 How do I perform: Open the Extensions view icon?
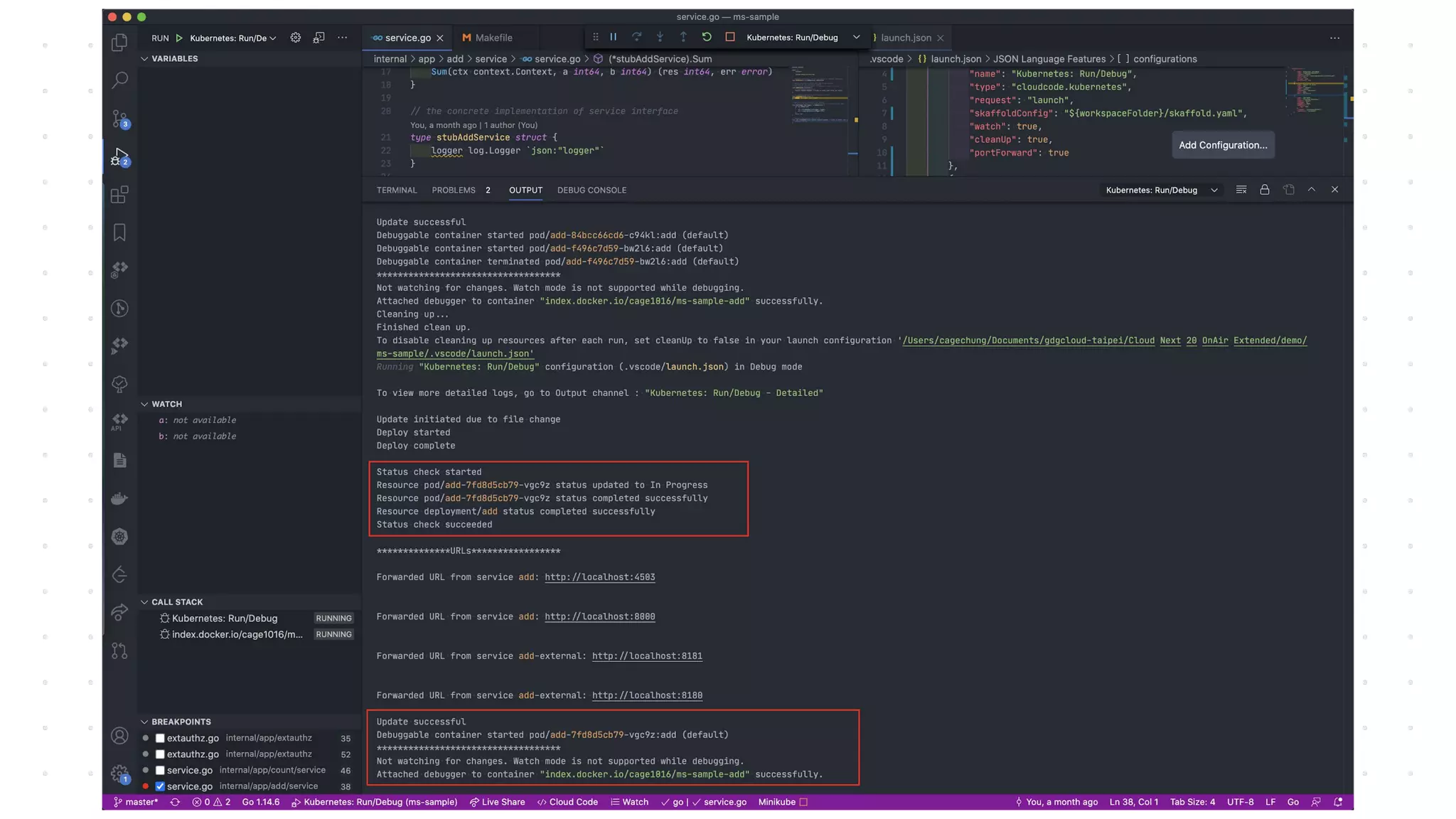119,194
